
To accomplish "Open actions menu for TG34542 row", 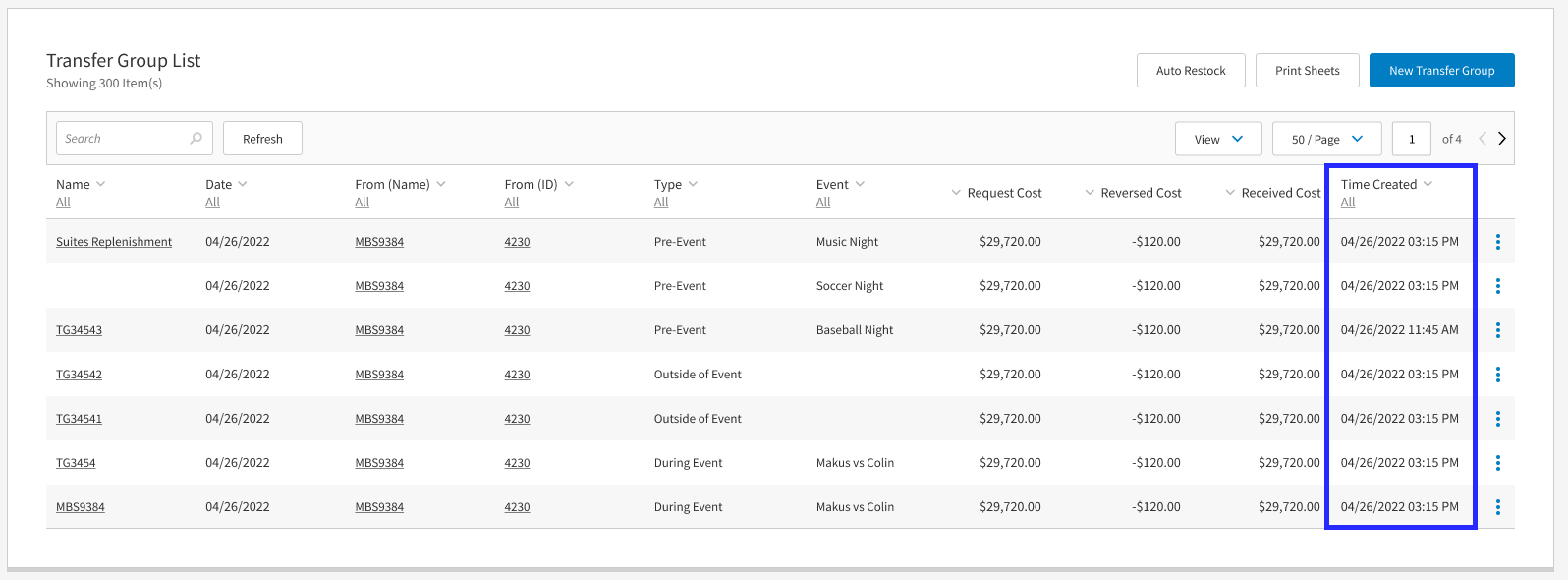I will click(1498, 375).
